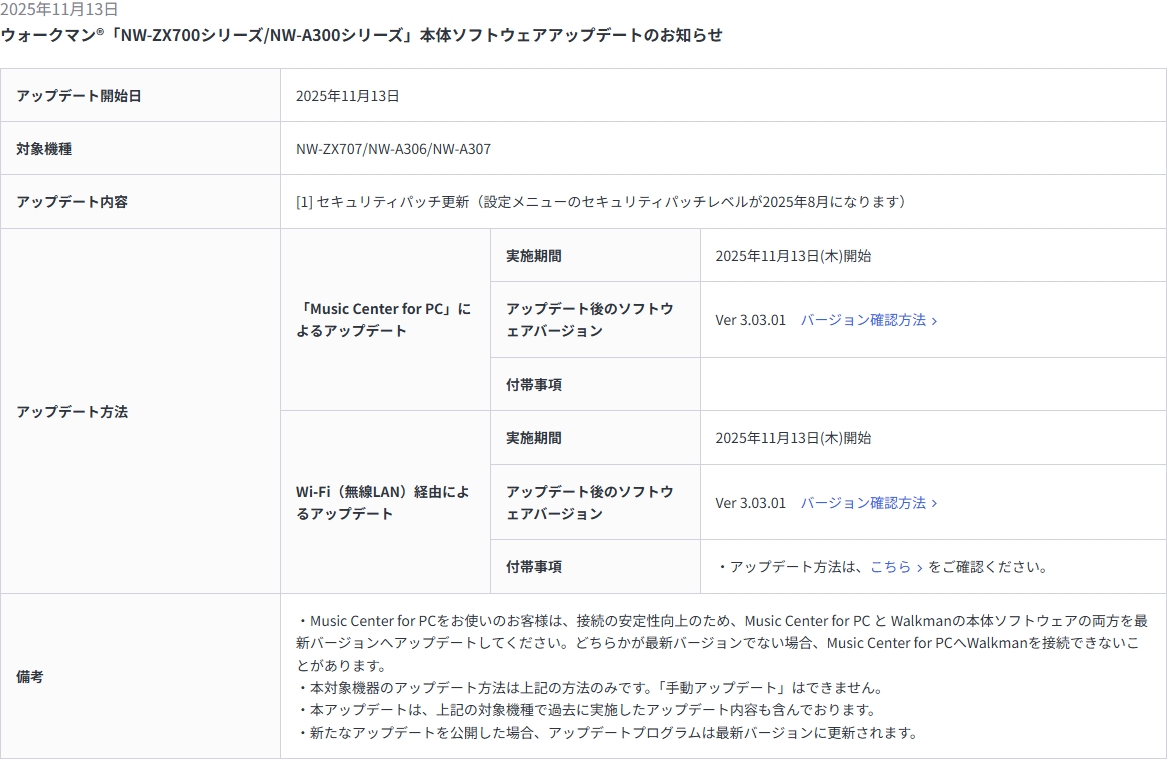Click the 「Music Center for PC」によるアップデート cell
The image size is (1167, 759).
(x=384, y=319)
